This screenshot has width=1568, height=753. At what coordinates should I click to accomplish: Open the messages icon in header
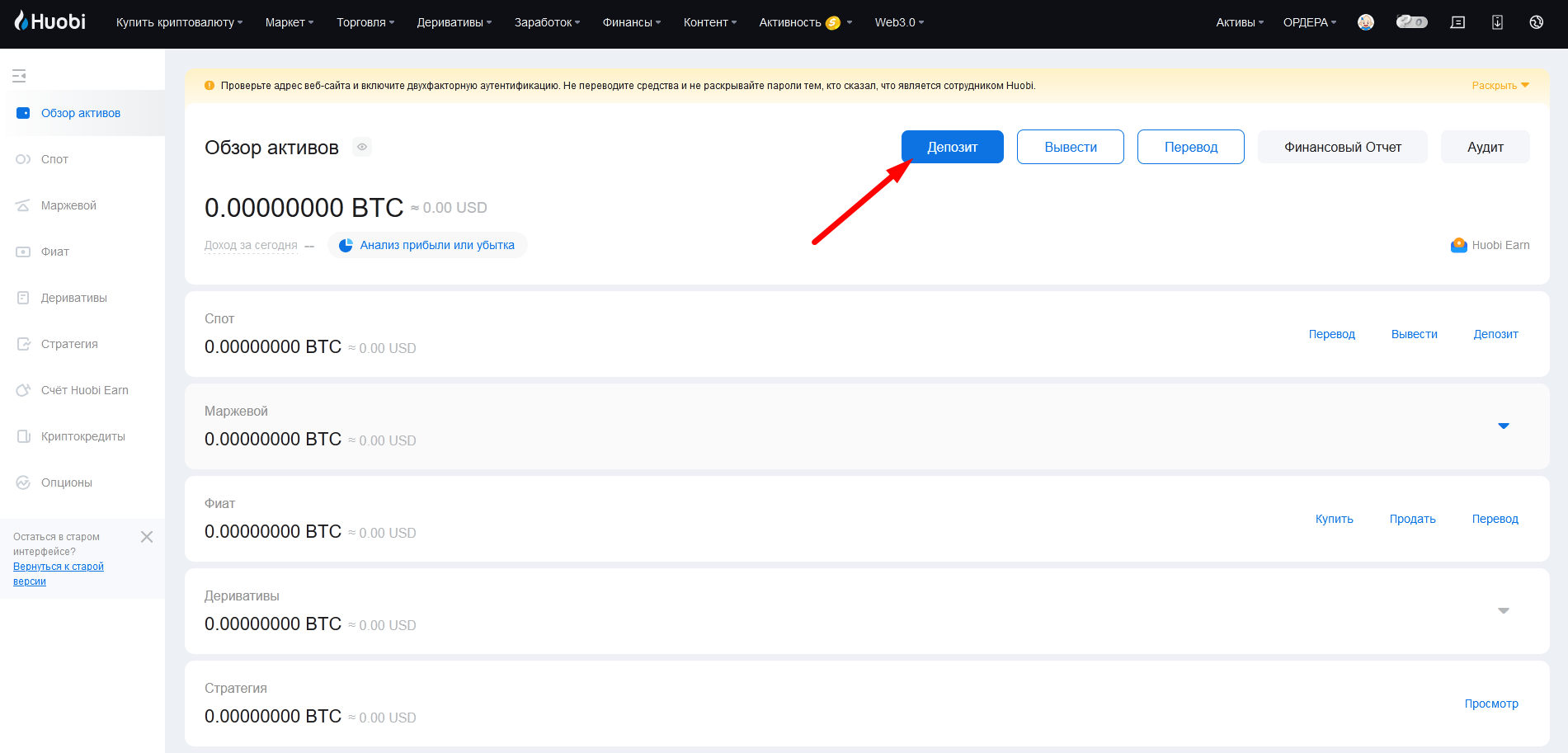[1457, 22]
